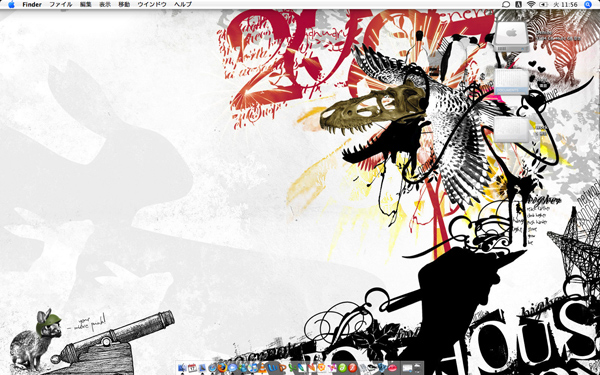600x375 pixels.
Task: Open Safari compass icon in Dock
Action: [x=212, y=368]
